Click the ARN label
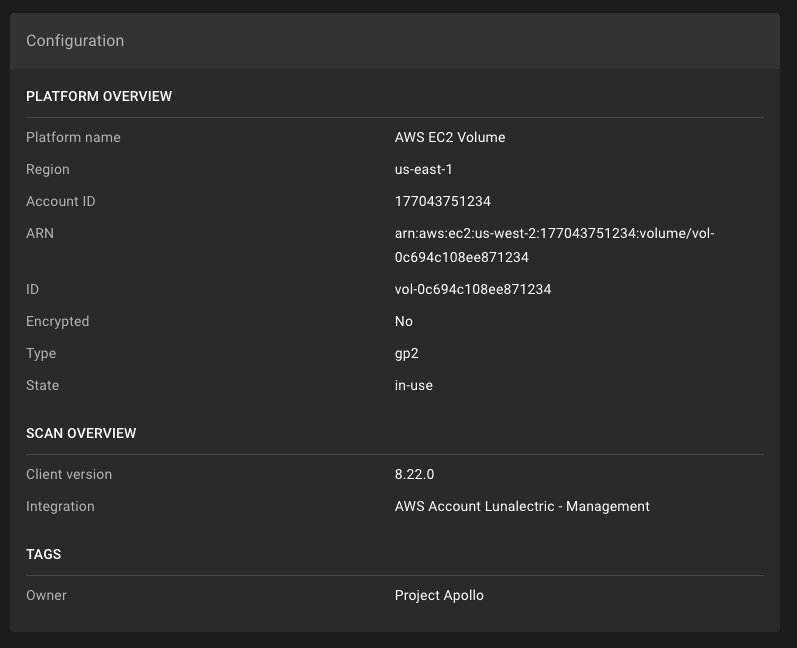 pyautogui.click(x=40, y=233)
